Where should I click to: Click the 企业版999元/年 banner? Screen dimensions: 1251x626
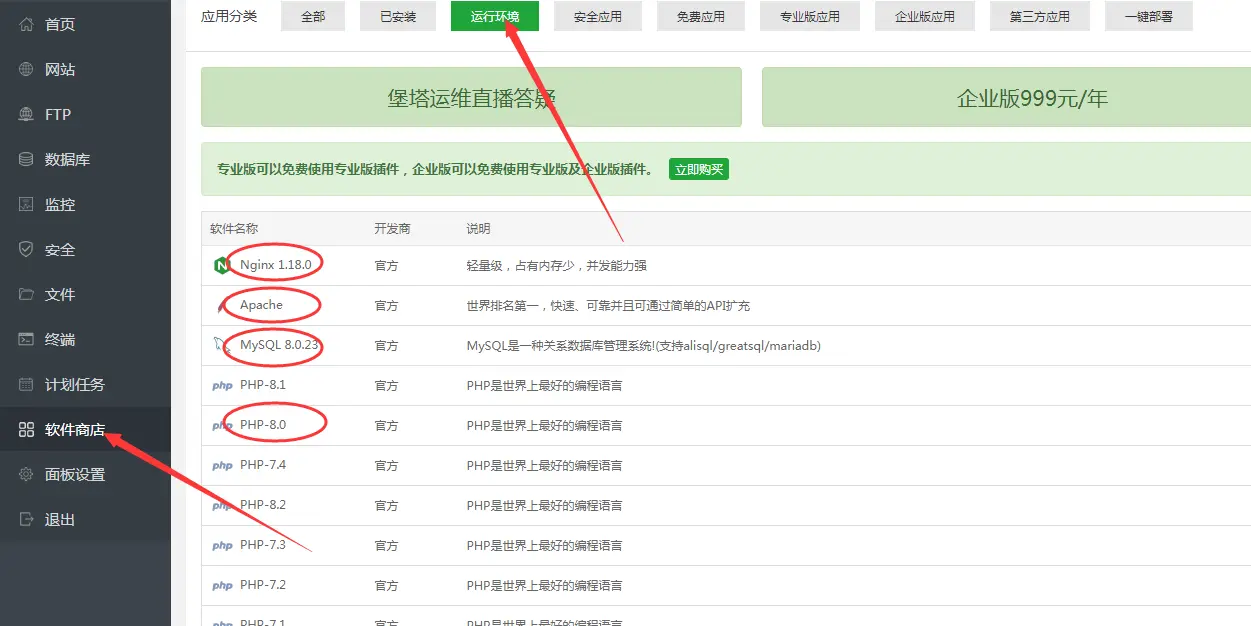tap(1006, 97)
